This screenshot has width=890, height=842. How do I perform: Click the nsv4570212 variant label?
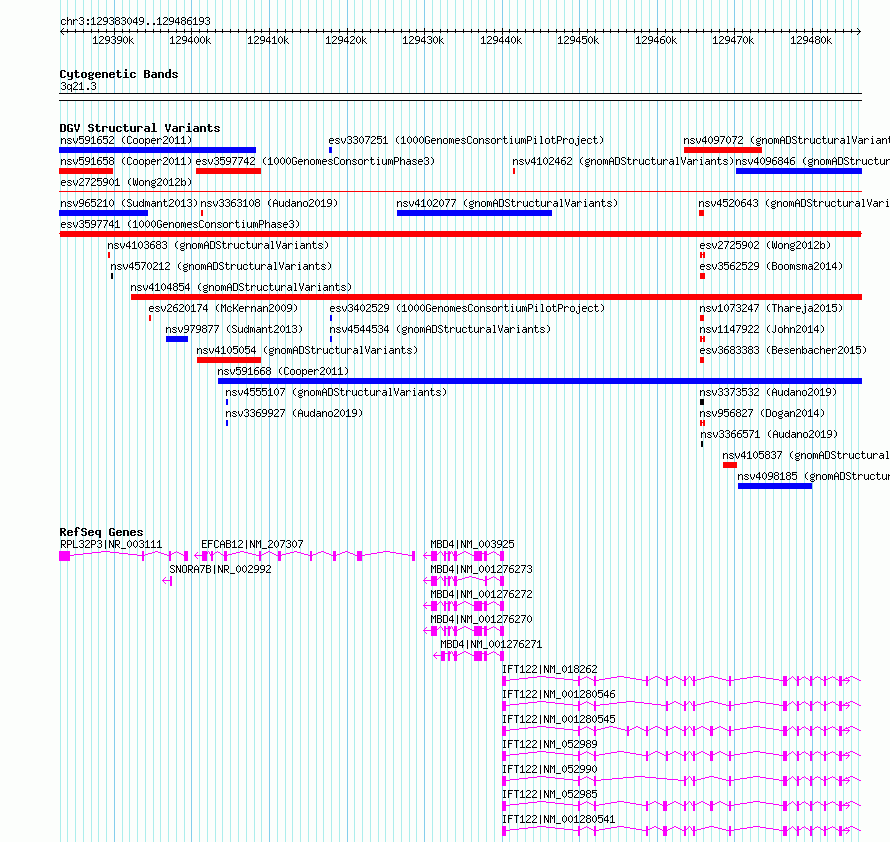pos(221,266)
